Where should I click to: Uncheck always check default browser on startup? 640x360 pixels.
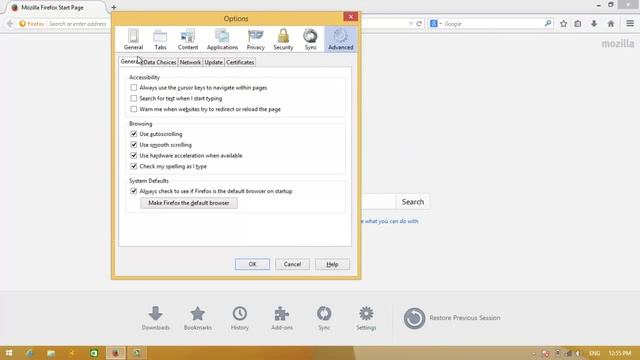[133, 191]
